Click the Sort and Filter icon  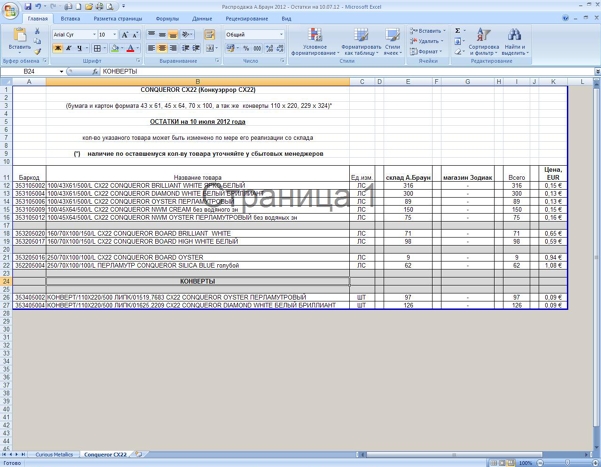point(483,41)
